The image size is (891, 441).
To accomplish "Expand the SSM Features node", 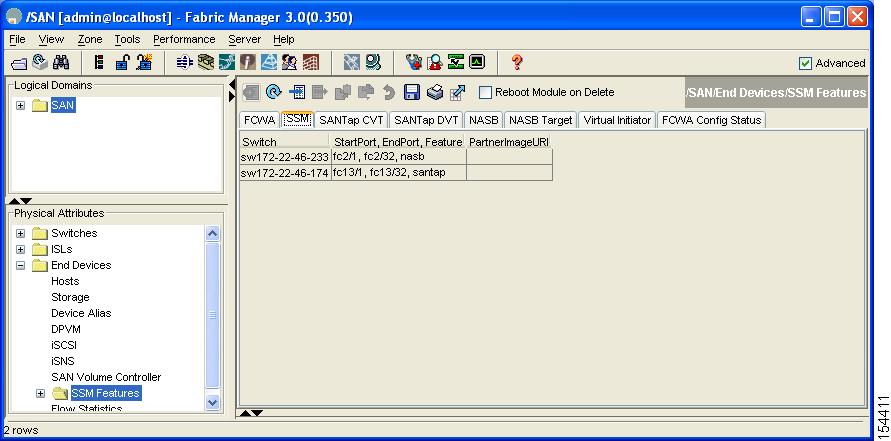I will point(40,393).
